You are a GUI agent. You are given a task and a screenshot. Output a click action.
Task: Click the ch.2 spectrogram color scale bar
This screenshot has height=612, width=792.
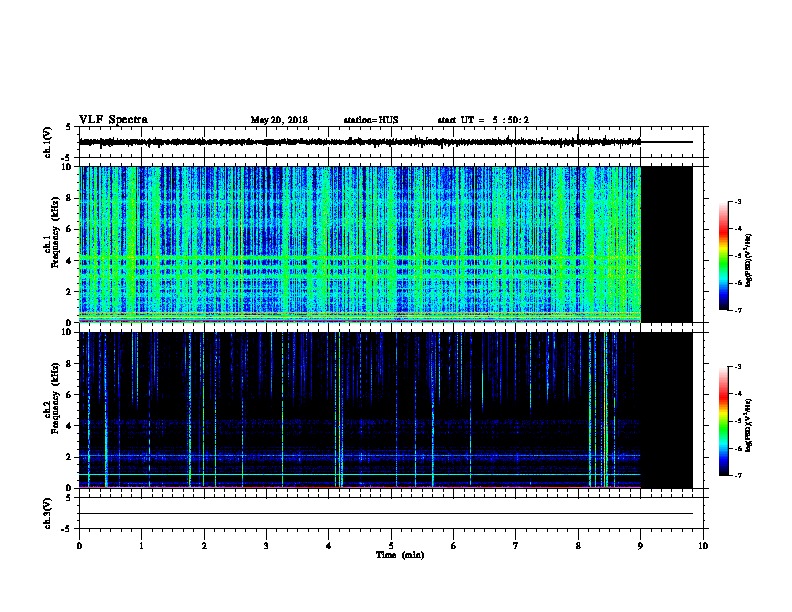tap(724, 421)
